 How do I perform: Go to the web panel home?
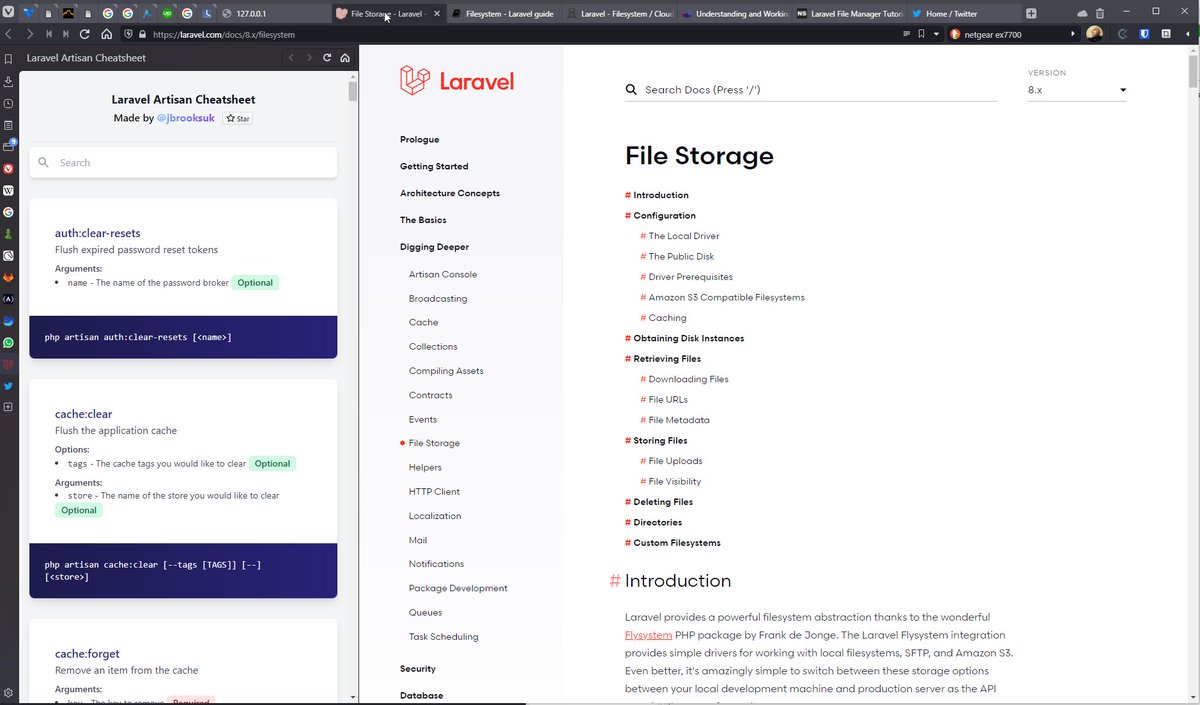(x=345, y=58)
